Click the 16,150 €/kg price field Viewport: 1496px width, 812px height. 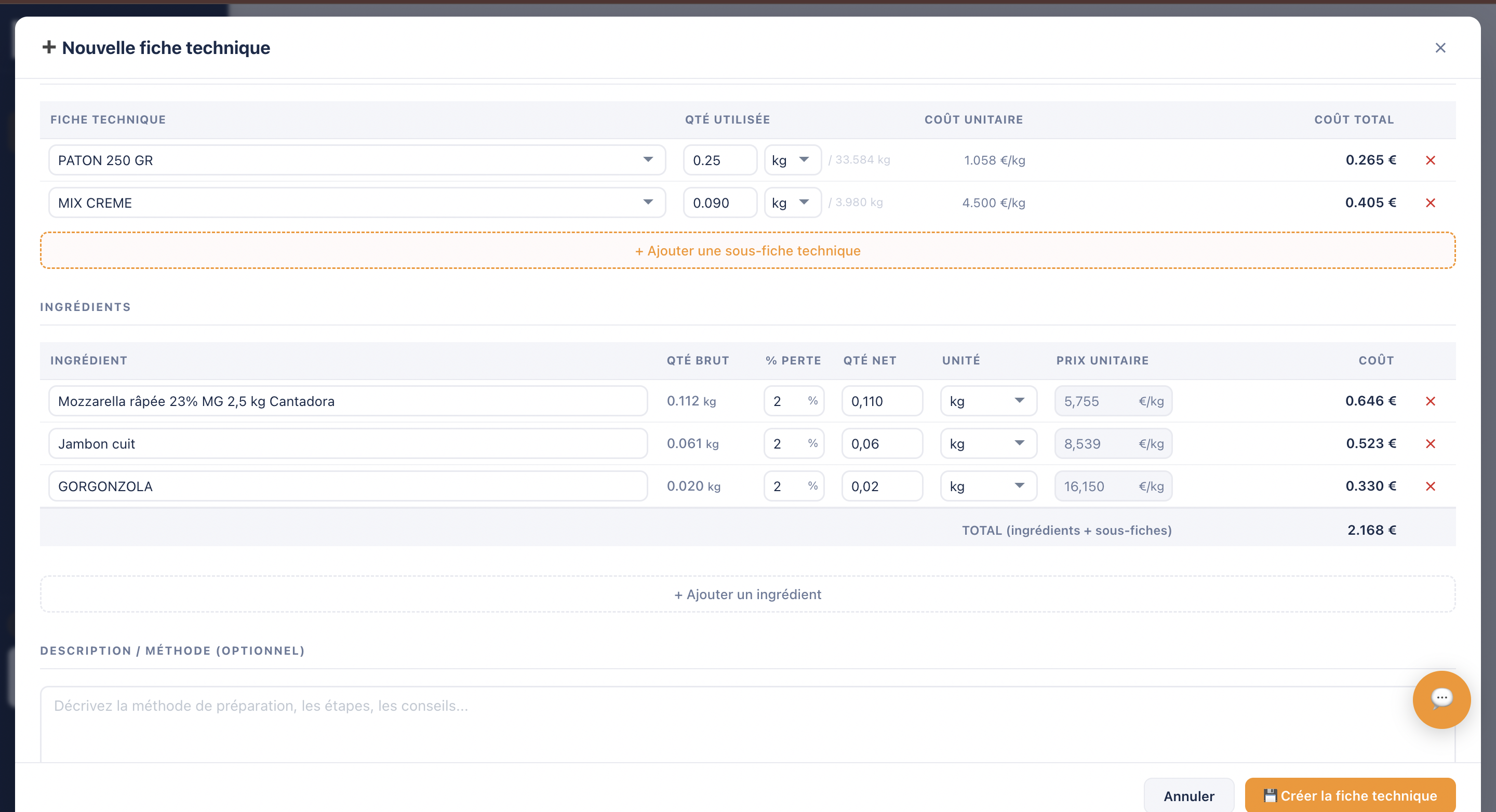click(x=1113, y=486)
